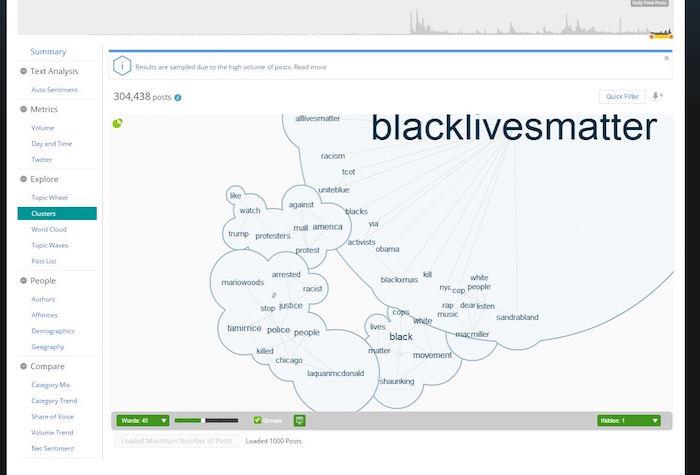
Task: Open Category Mix comparison
Action: pyautogui.click(x=51, y=385)
